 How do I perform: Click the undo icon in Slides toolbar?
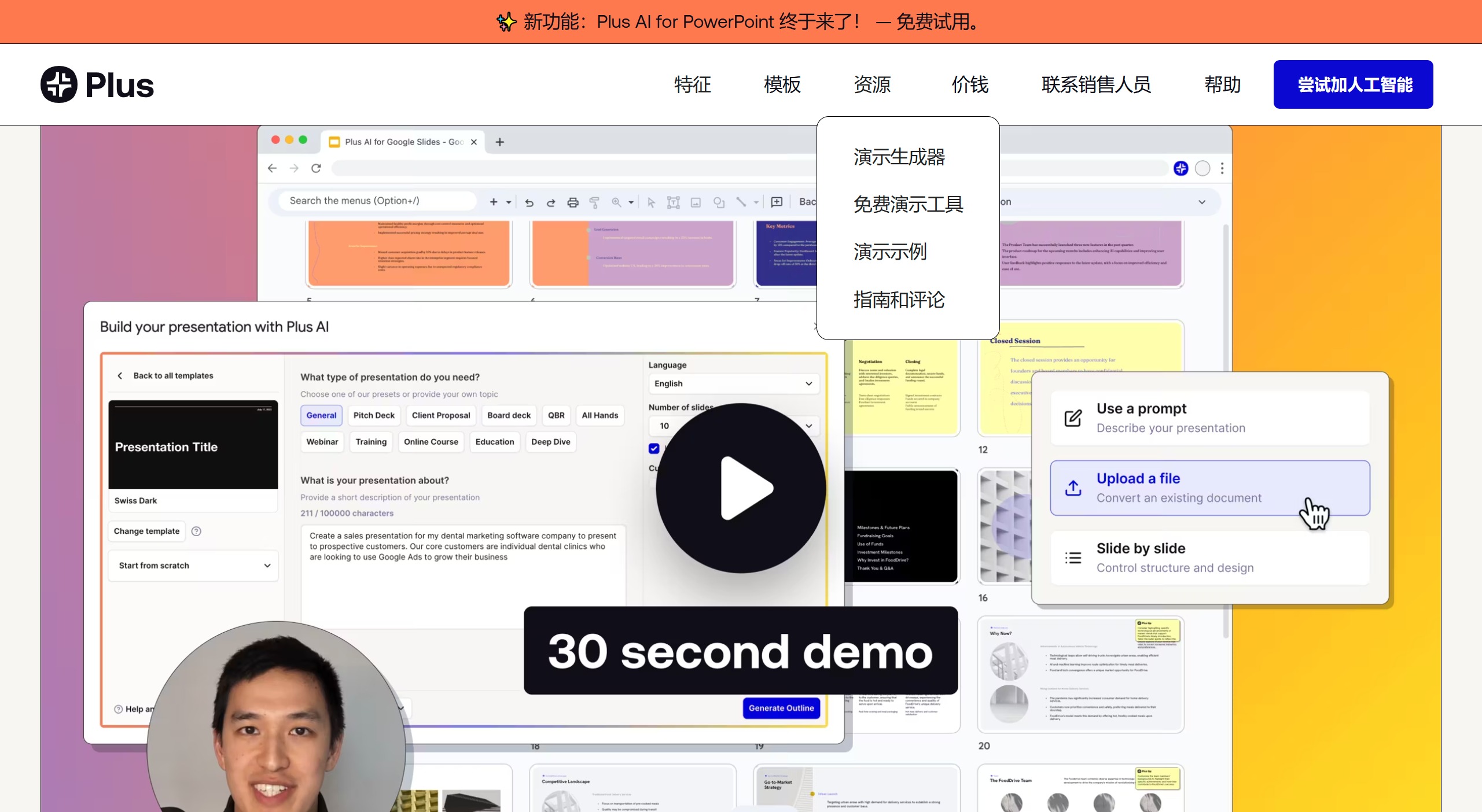529,202
